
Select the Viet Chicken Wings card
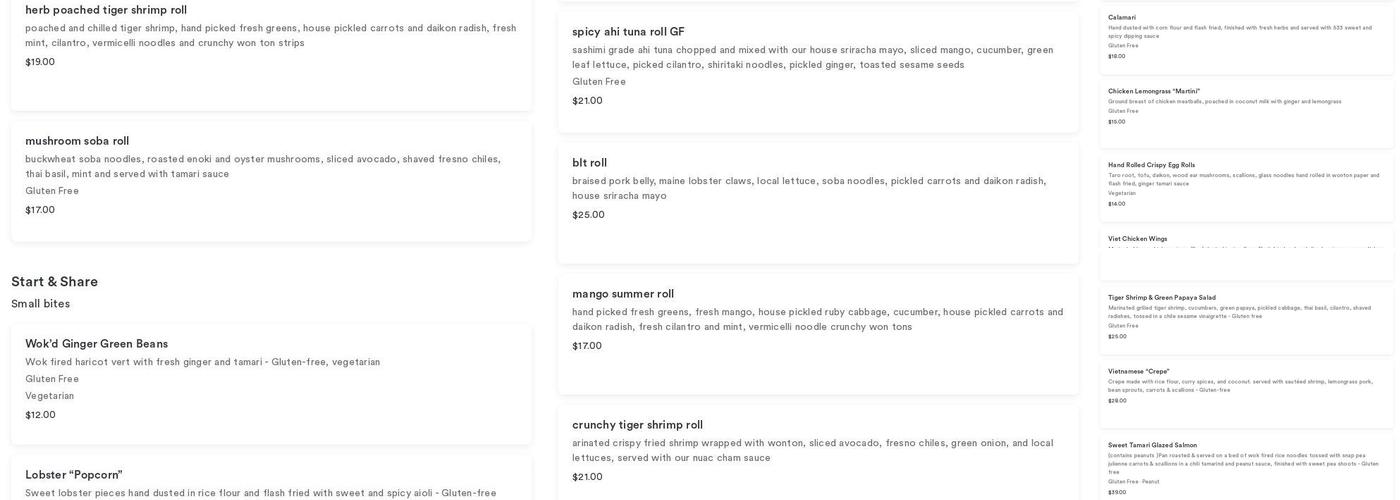1137,239
